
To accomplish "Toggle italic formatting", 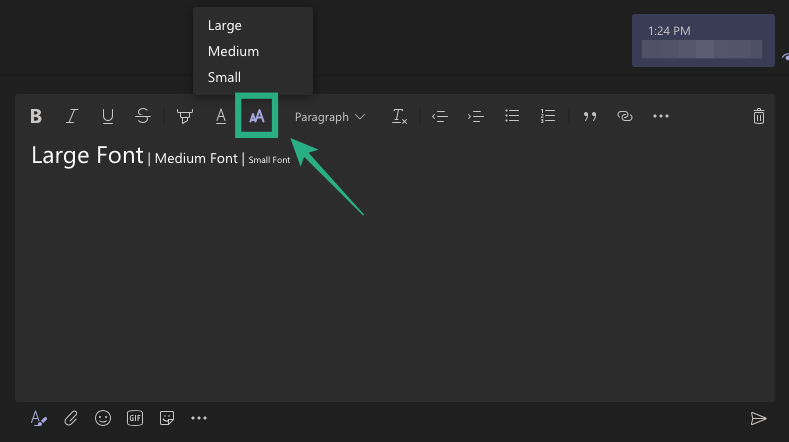I will point(71,116).
